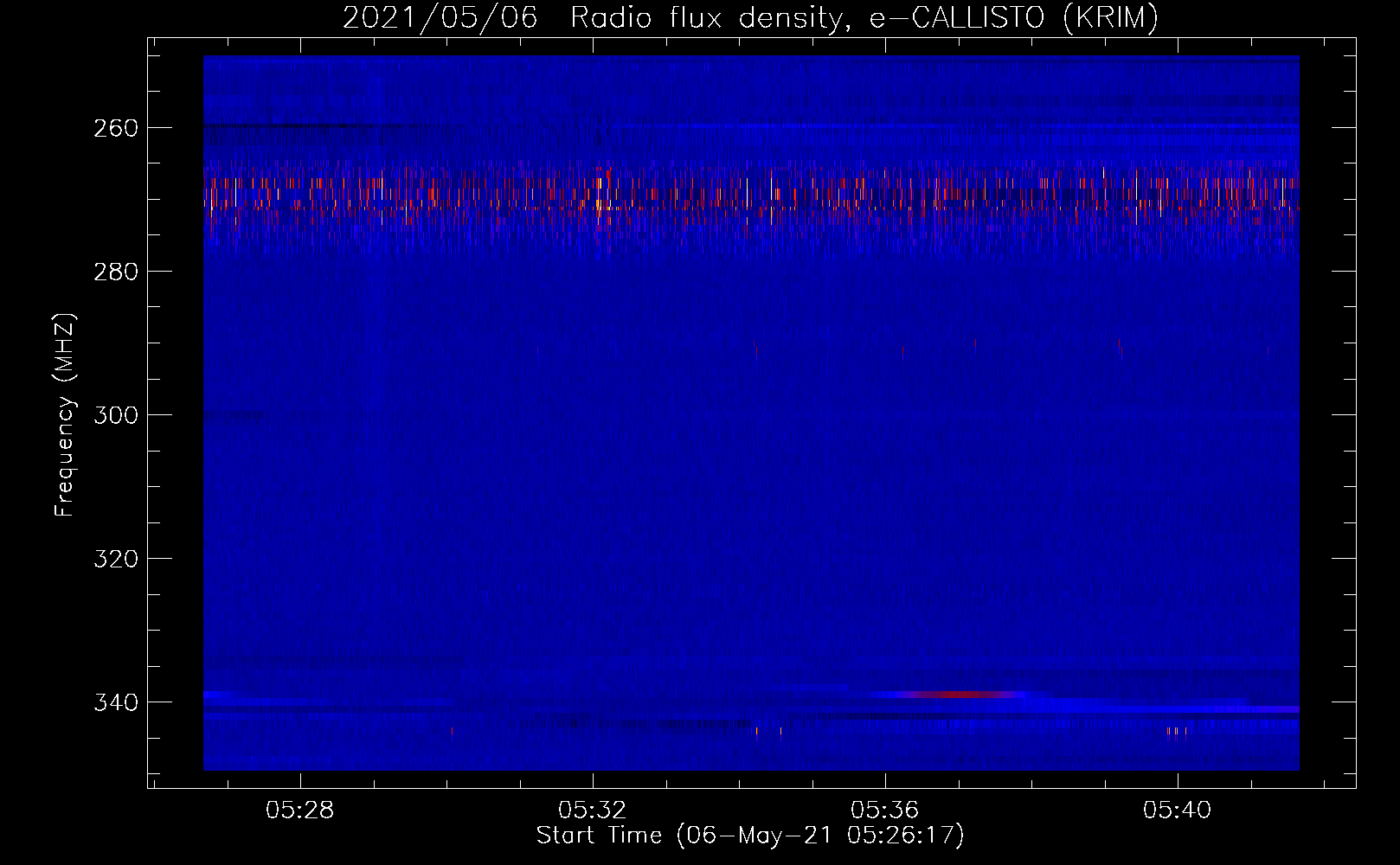Click the 05:40 time tick label

(1178, 811)
